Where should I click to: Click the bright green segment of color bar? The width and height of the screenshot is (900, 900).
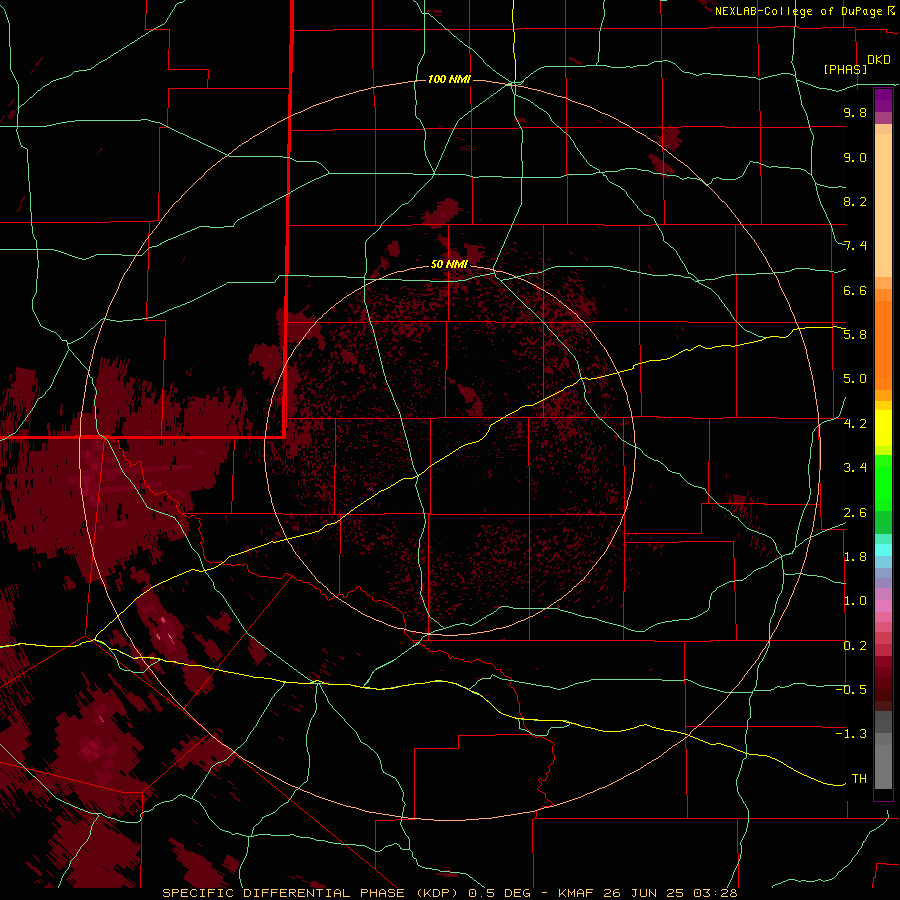click(883, 482)
